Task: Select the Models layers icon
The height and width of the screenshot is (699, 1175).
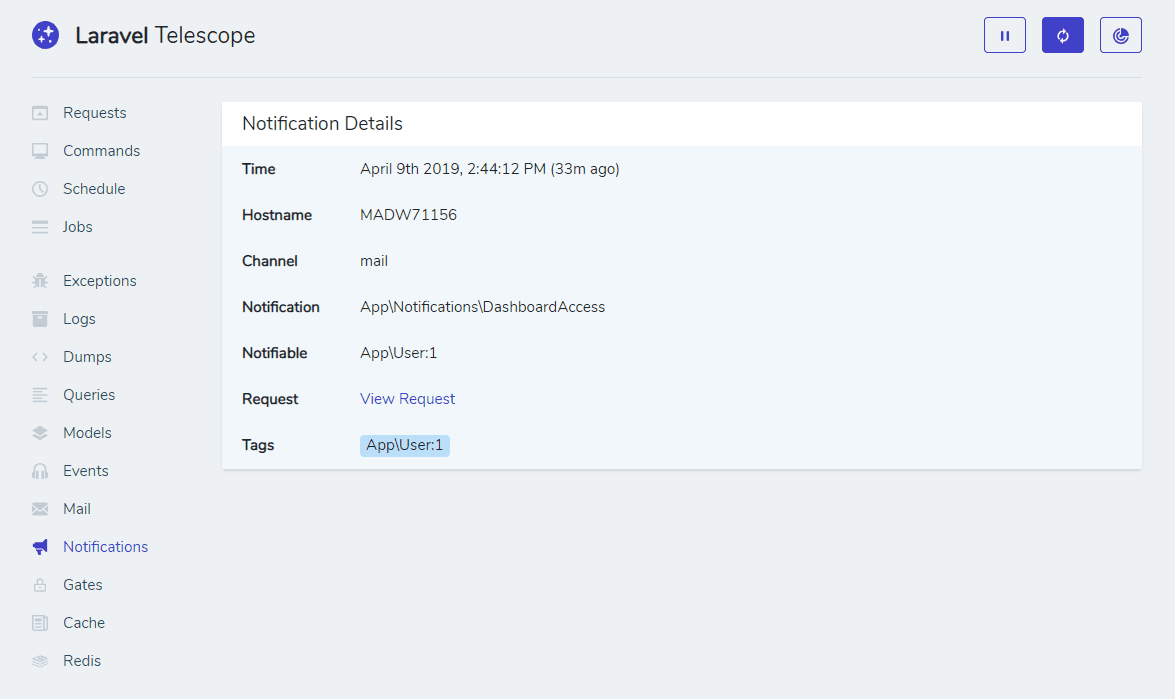Action: click(x=40, y=432)
